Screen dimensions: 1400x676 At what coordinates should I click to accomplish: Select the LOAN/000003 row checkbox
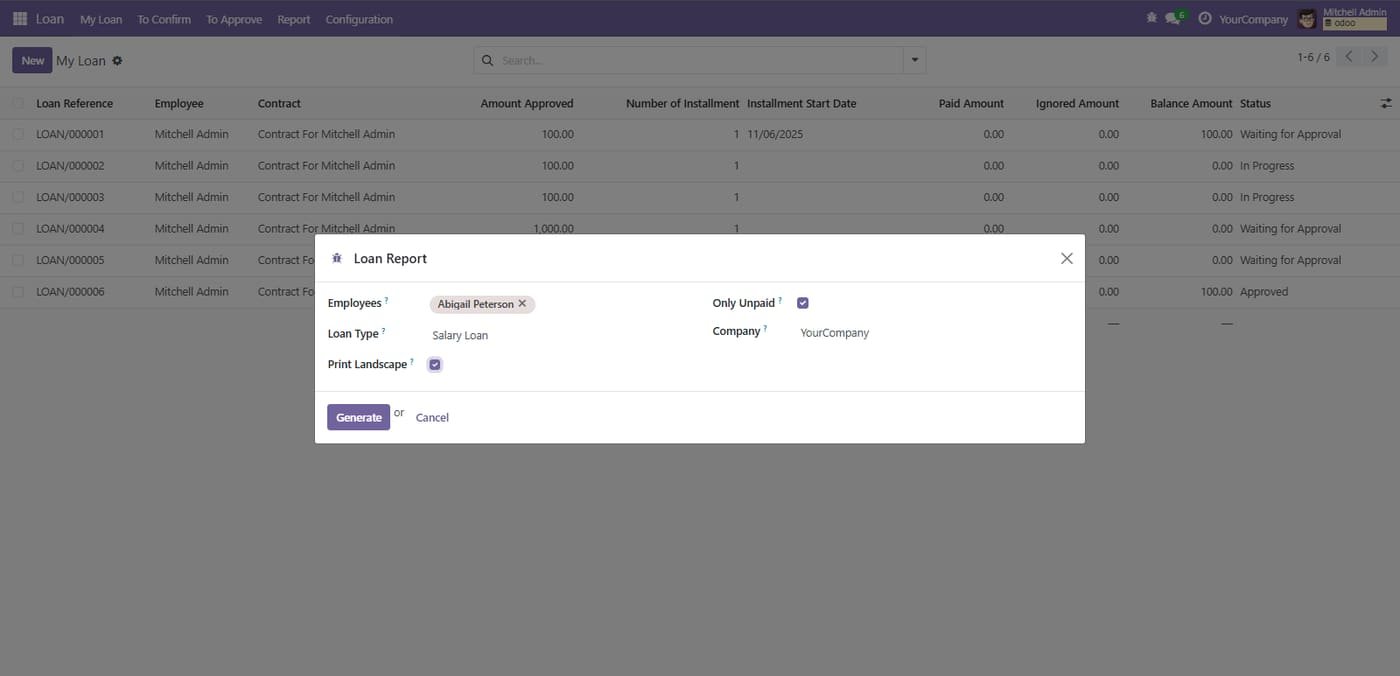(19, 197)
